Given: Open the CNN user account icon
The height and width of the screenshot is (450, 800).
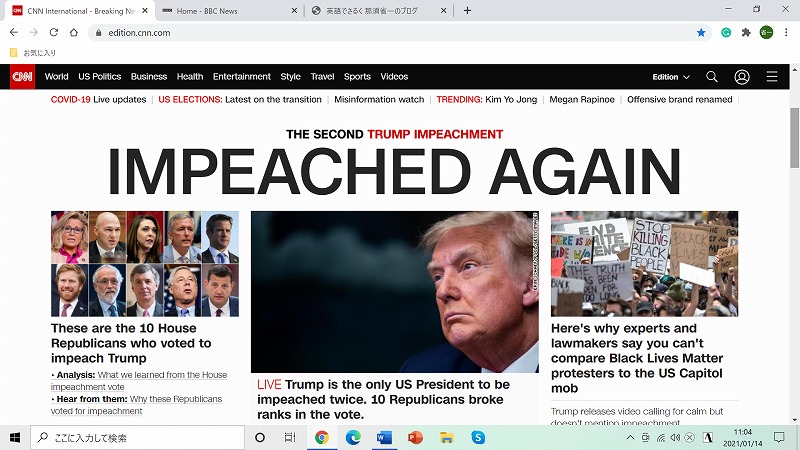Looking at the screenshot, I should [742, 77].
